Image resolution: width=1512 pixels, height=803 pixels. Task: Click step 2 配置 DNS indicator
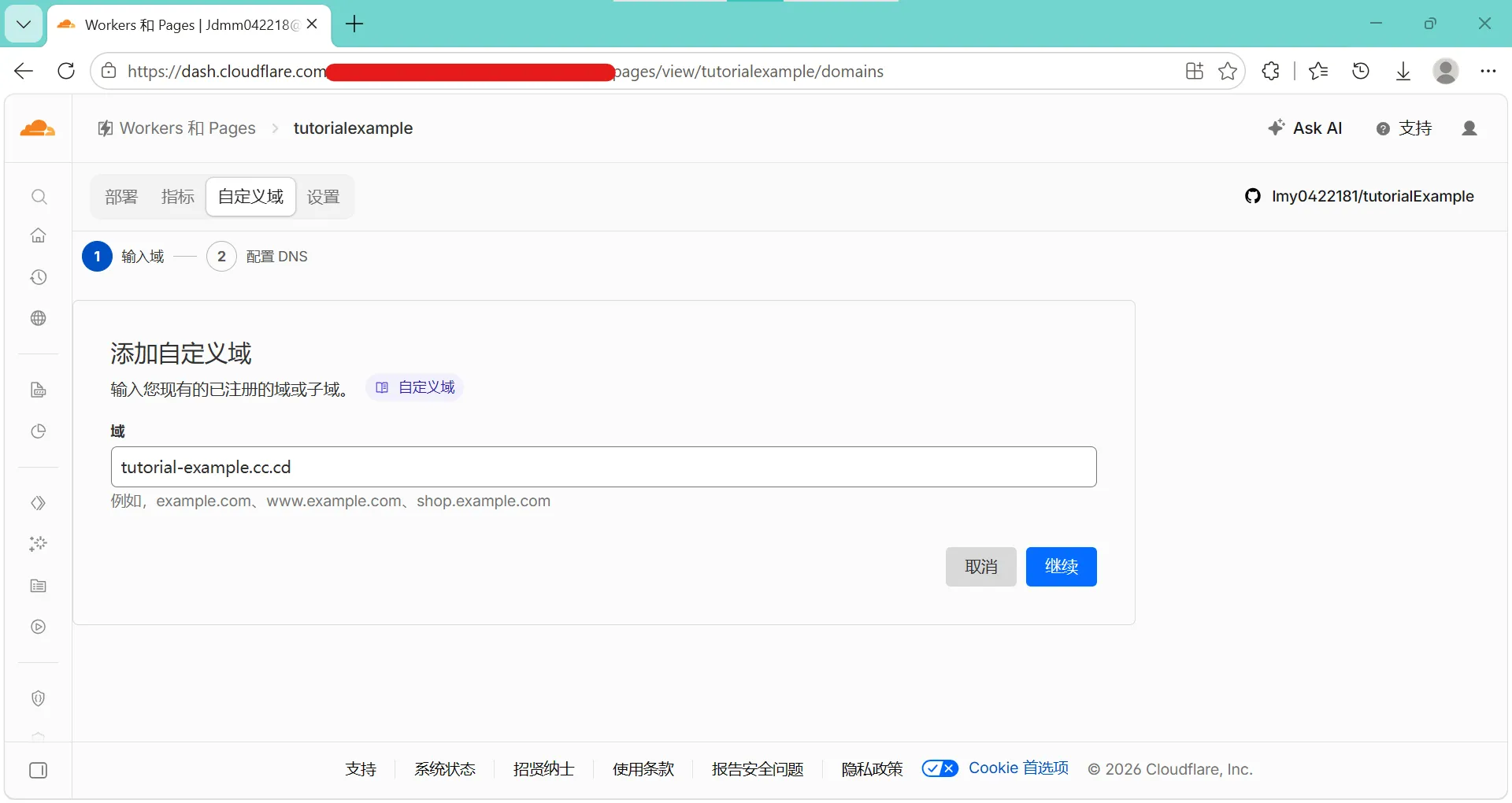258,257
